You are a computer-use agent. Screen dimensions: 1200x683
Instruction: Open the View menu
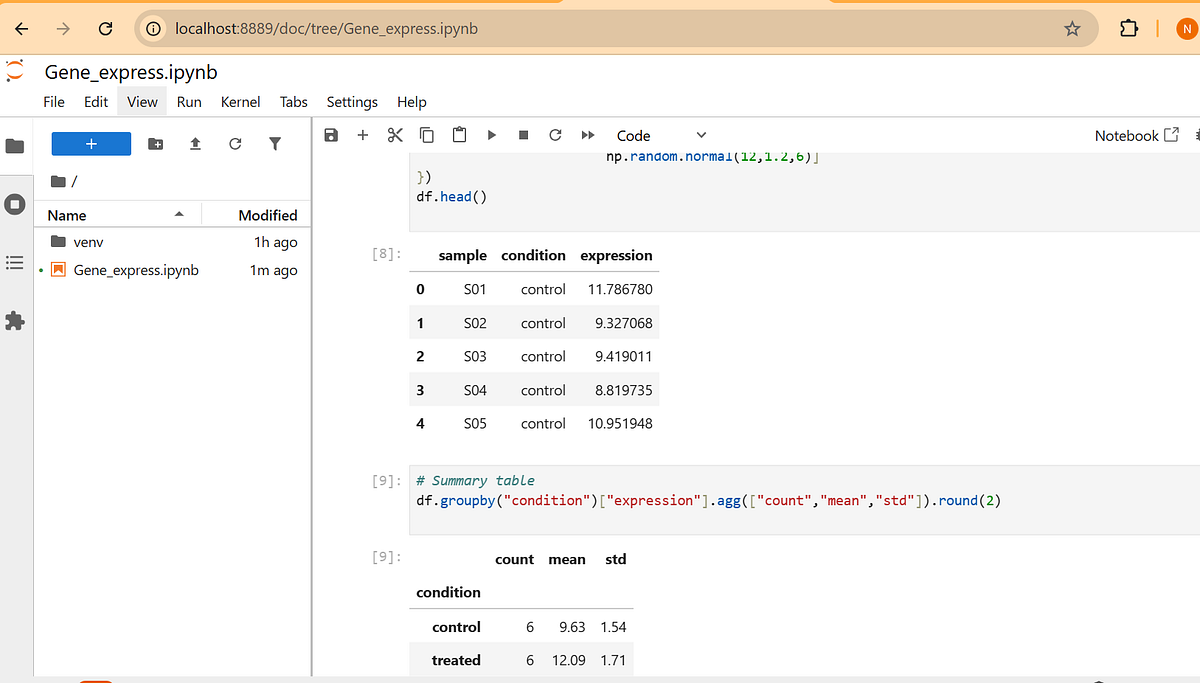coord(142,101)
